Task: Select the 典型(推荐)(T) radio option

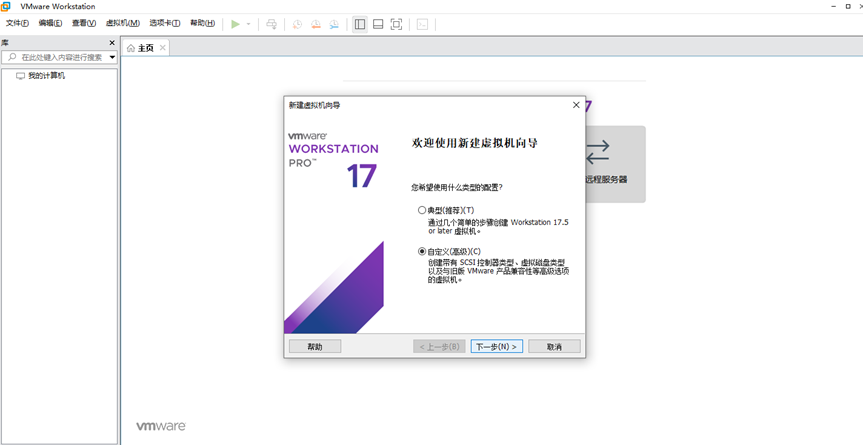Action: click(x=422, y=210)
